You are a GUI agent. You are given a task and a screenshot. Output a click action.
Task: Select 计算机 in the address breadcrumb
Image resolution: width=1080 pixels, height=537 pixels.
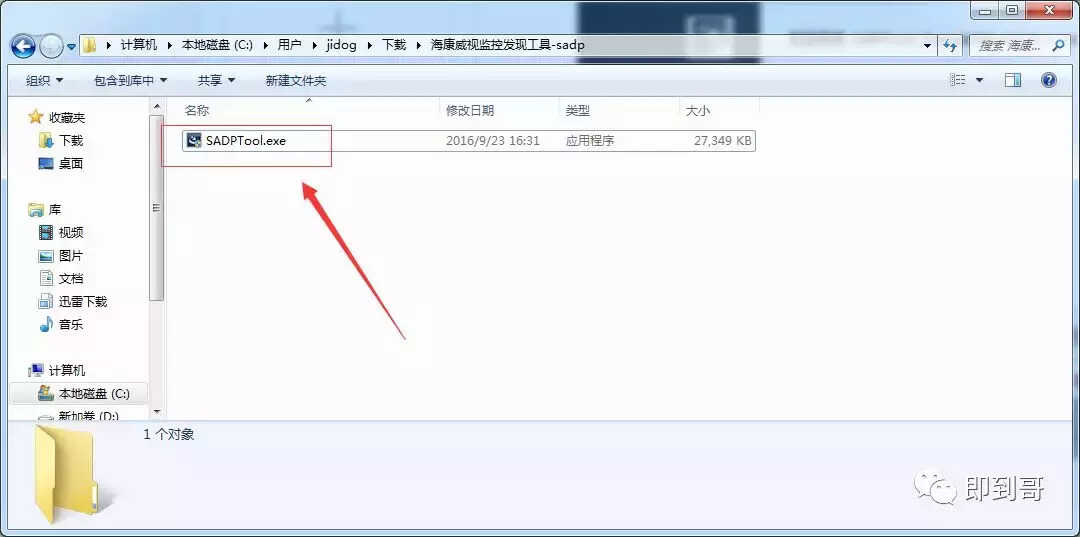[138, 45]
